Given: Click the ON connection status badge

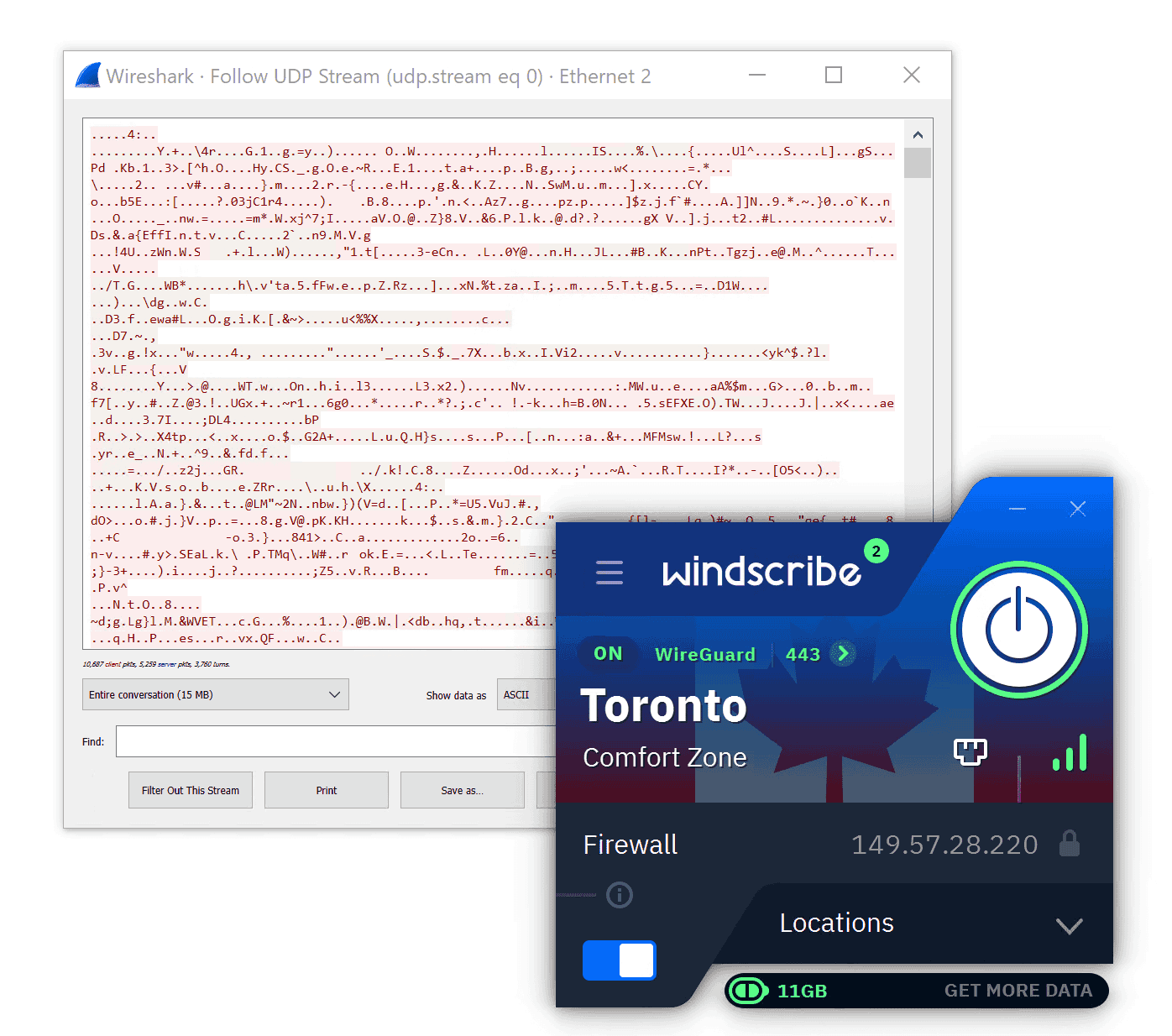Looking at the screenshot, I should [608, 654].
